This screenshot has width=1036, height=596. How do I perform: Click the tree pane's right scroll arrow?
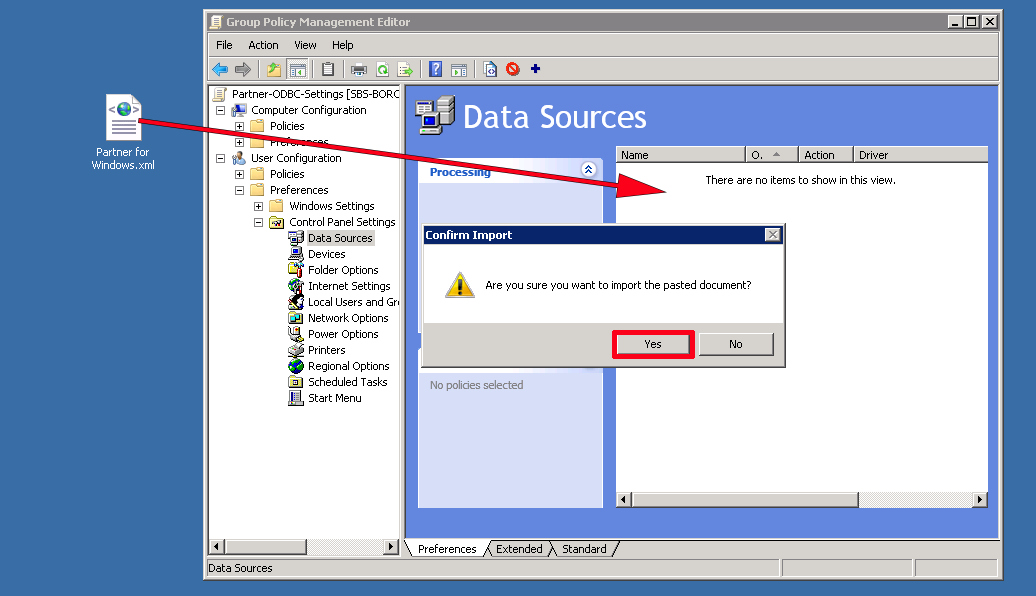pyautogui.click(x=390, y=546)
